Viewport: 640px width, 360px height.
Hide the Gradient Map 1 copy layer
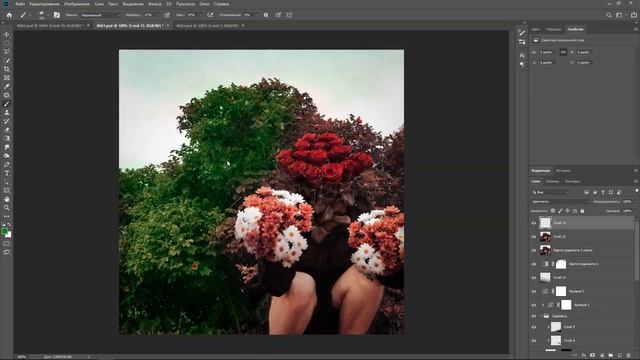coord(533,250)
